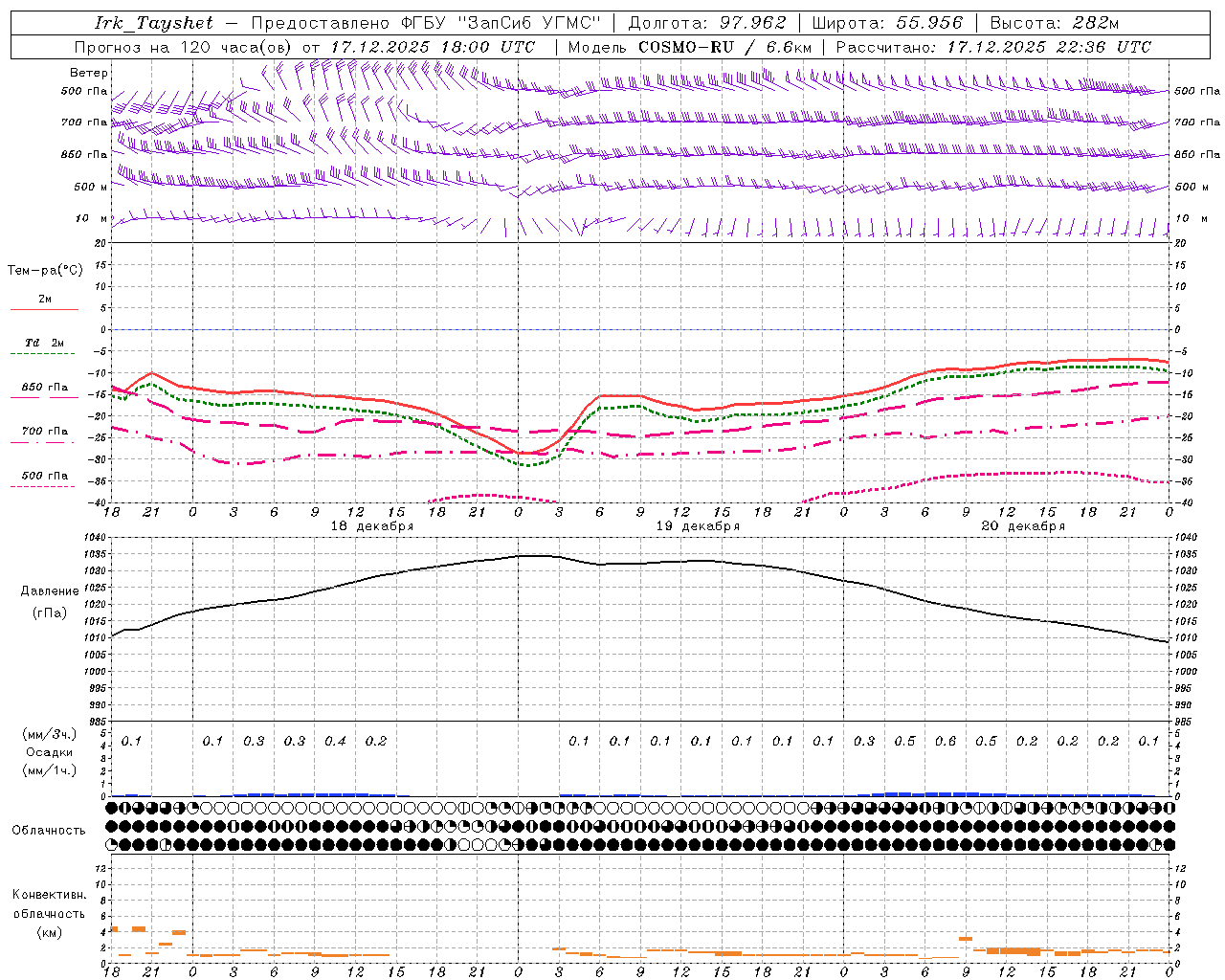Click the latitude value Широта: 55.956

tap(887, 23)
